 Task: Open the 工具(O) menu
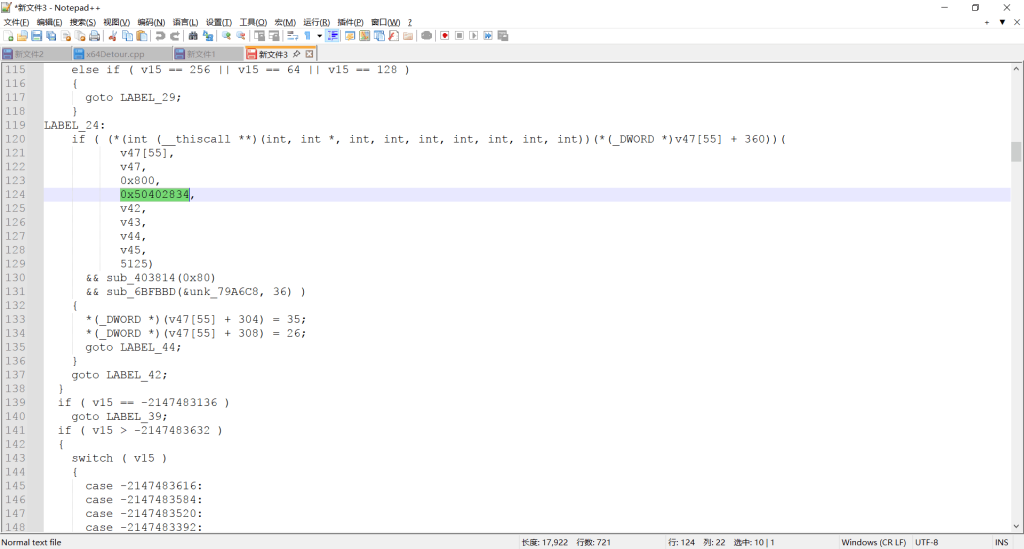pyautogui.click(x=253, y=22)
